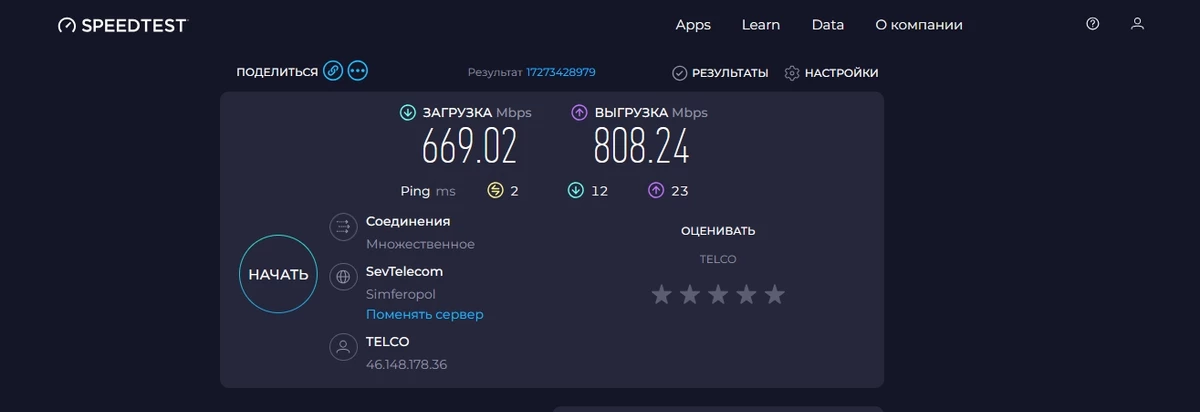The image size is (1200, 412).
Task: Click the Speedtest logo
Action: 122,25
